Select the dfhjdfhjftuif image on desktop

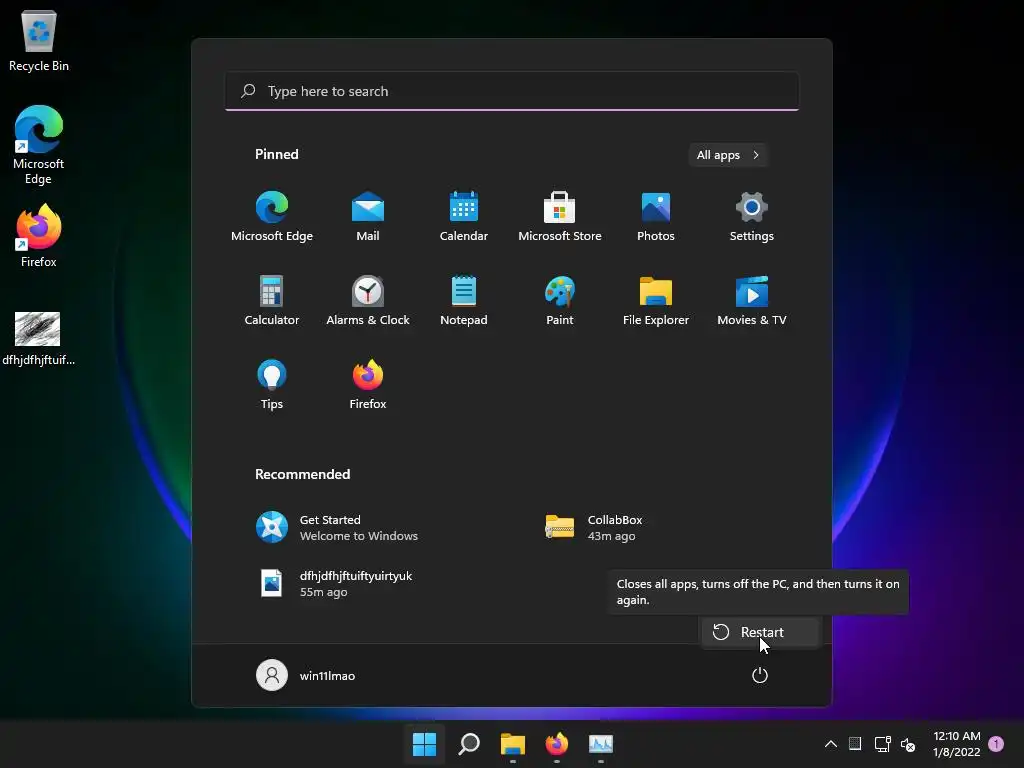[x=38, y=338]
